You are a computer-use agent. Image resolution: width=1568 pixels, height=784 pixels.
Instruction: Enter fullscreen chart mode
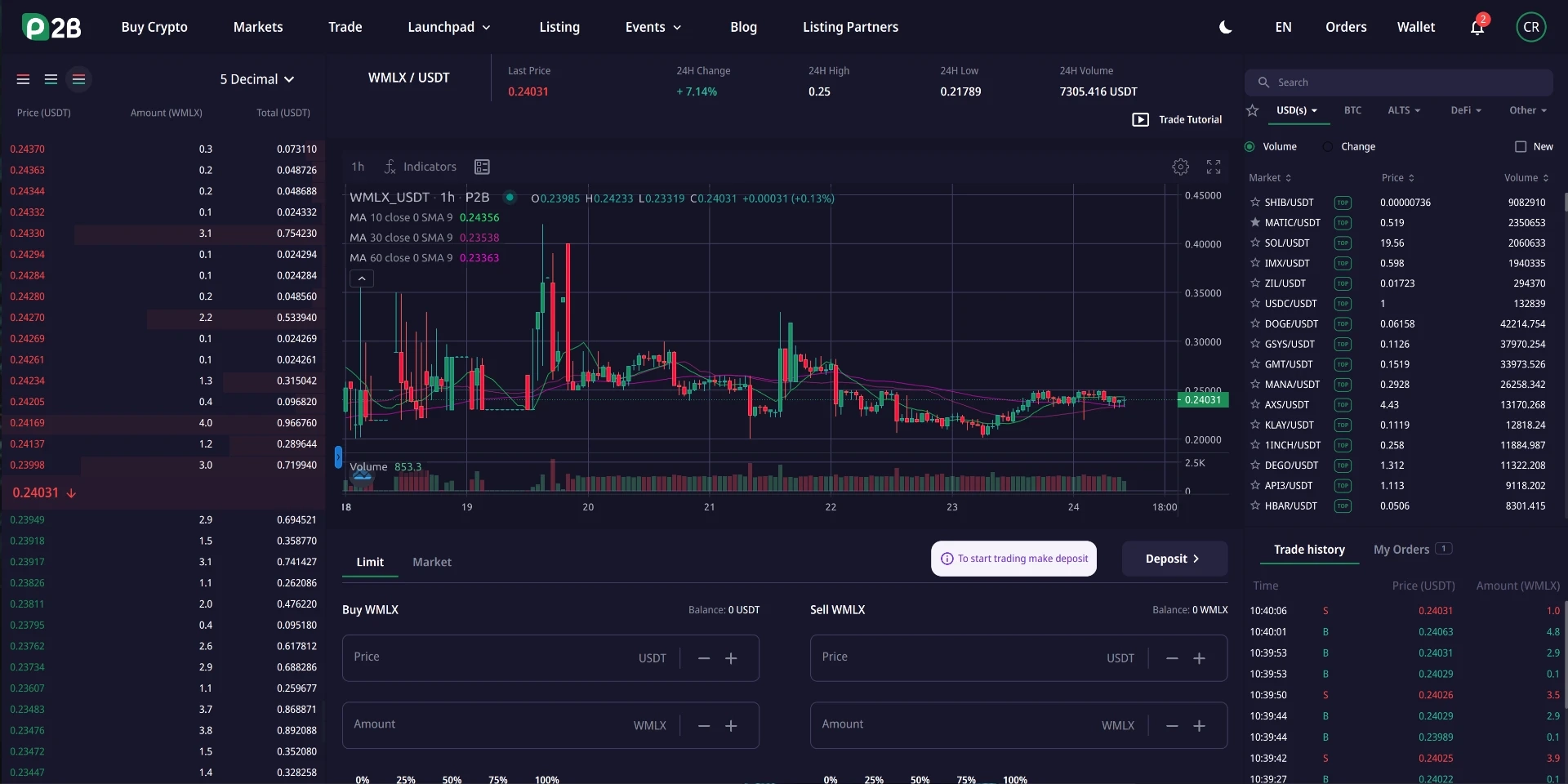point(1214,167)
